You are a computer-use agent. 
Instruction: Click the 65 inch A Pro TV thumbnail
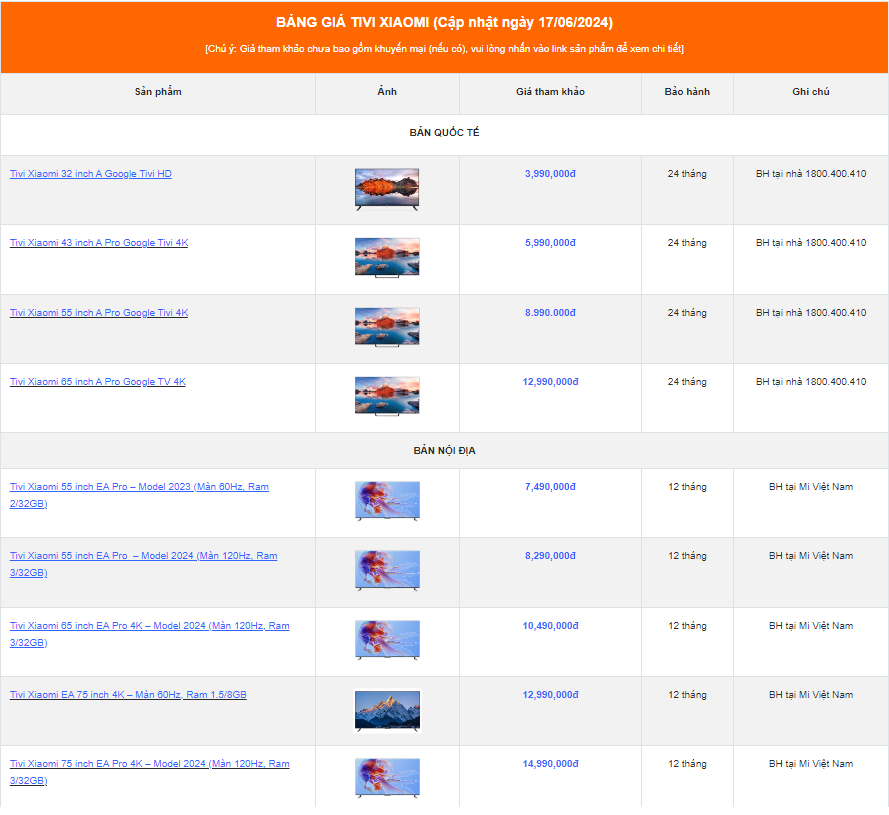[x=387, y=396]
